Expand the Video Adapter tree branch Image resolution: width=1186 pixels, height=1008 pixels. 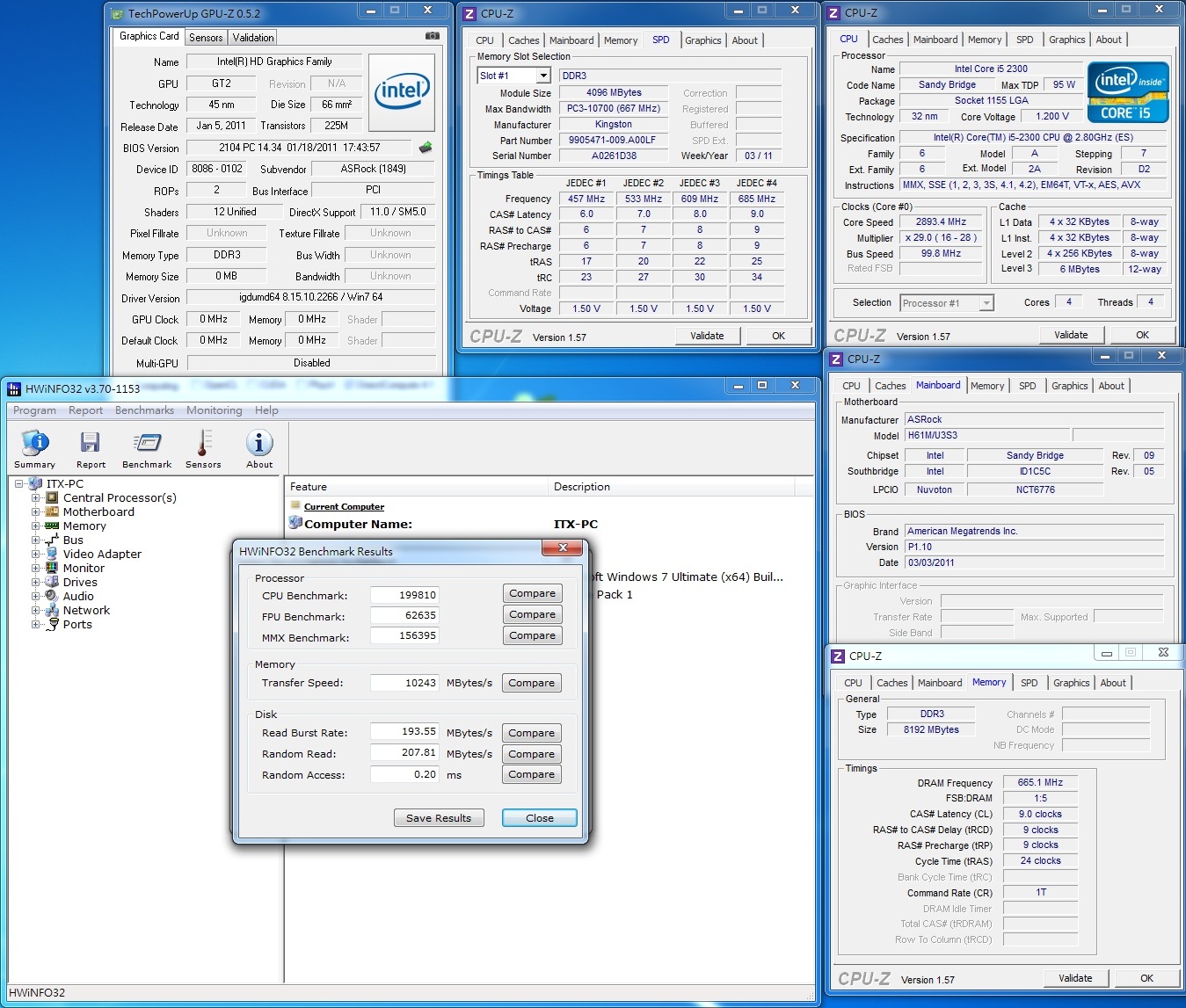[36, 554]
